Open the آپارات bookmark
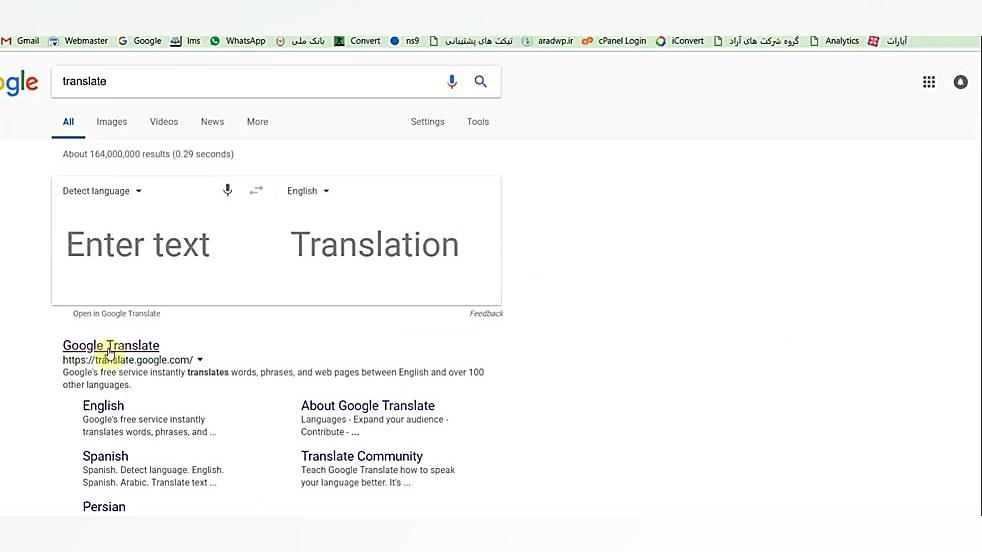This screenshot has width=982, height=552. pos(887,41)
